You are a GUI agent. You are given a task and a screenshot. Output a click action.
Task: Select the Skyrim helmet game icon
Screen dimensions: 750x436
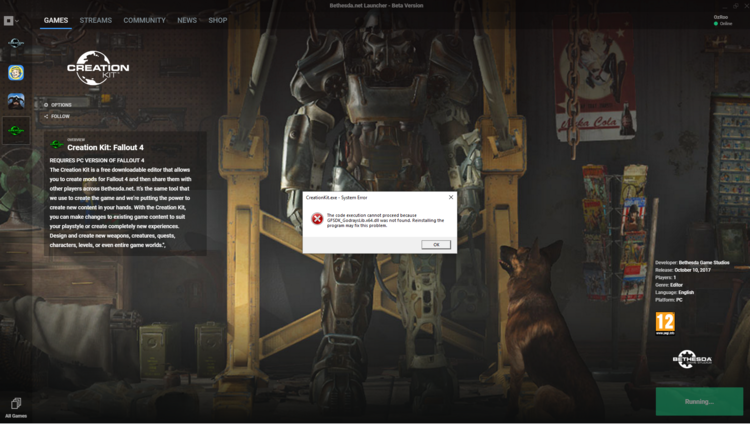click(16, 101)
